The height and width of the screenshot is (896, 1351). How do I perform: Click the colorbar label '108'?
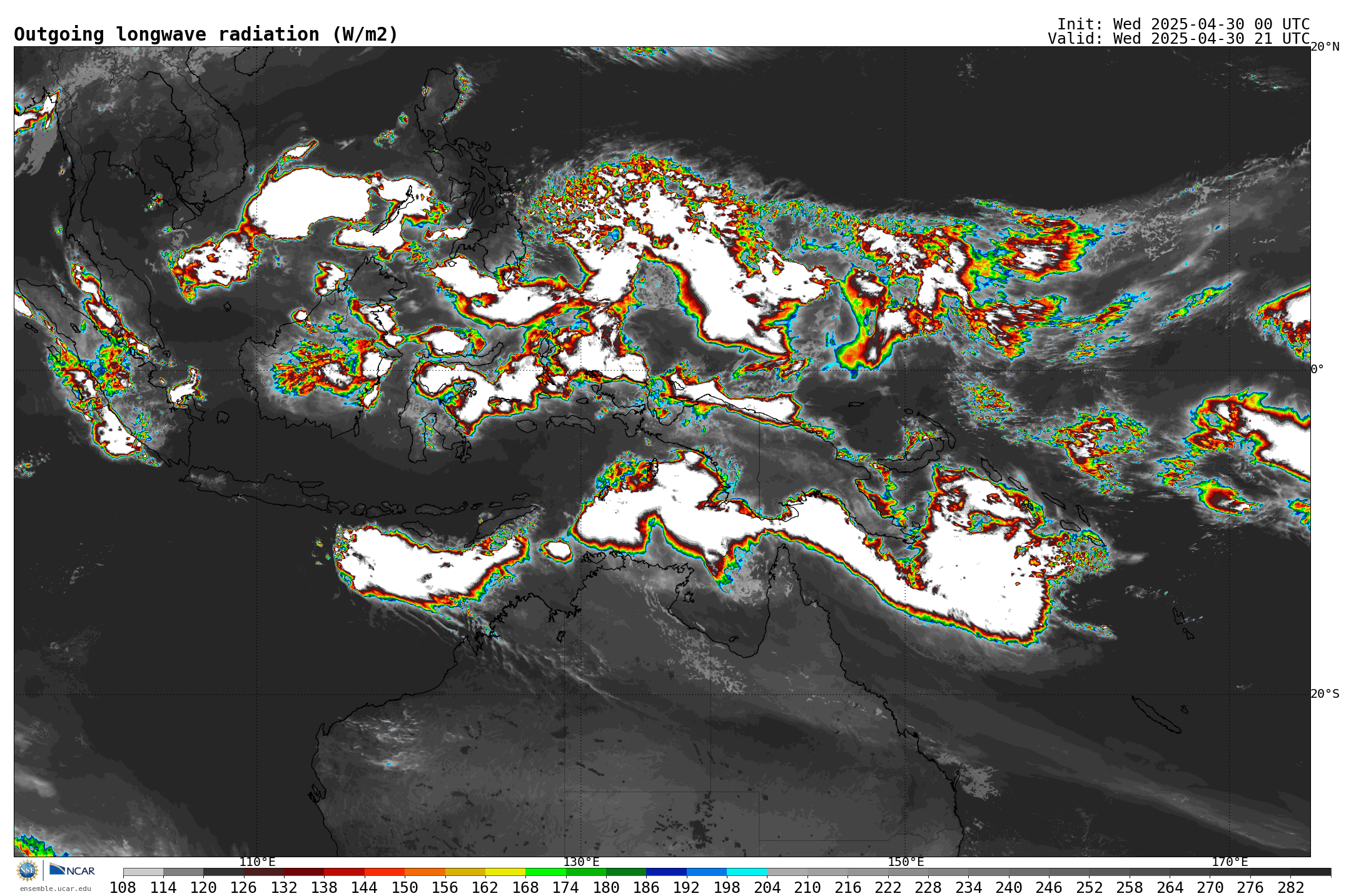pos(123,888)
